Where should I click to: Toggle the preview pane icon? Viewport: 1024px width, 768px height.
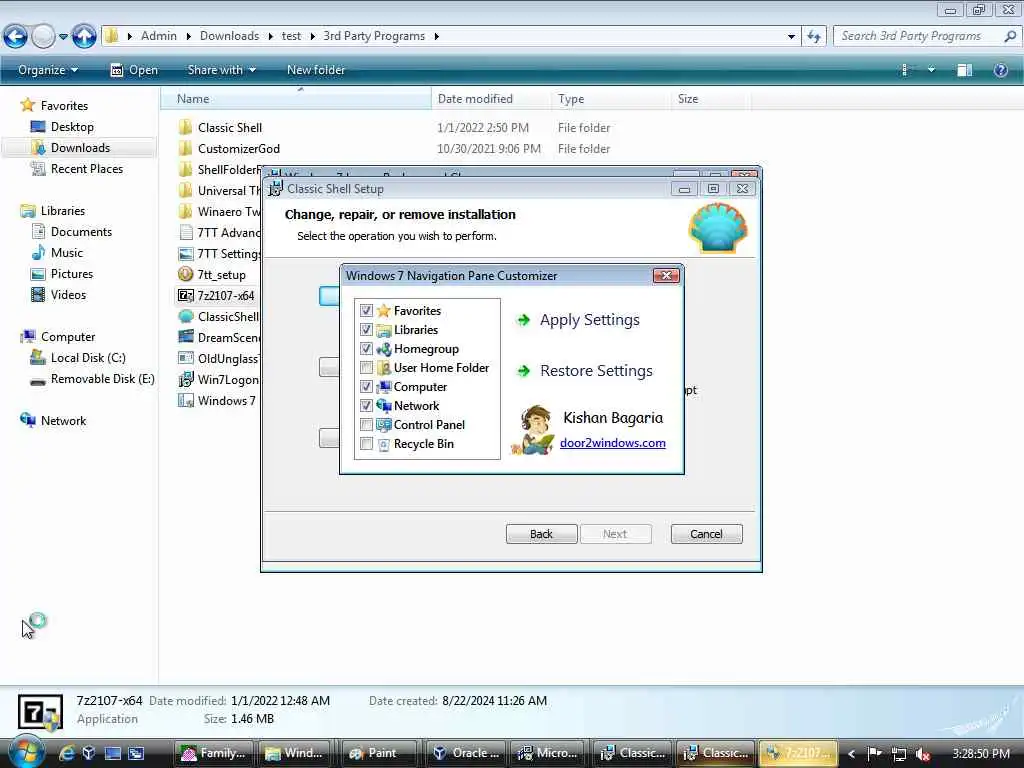pos(965,70)
